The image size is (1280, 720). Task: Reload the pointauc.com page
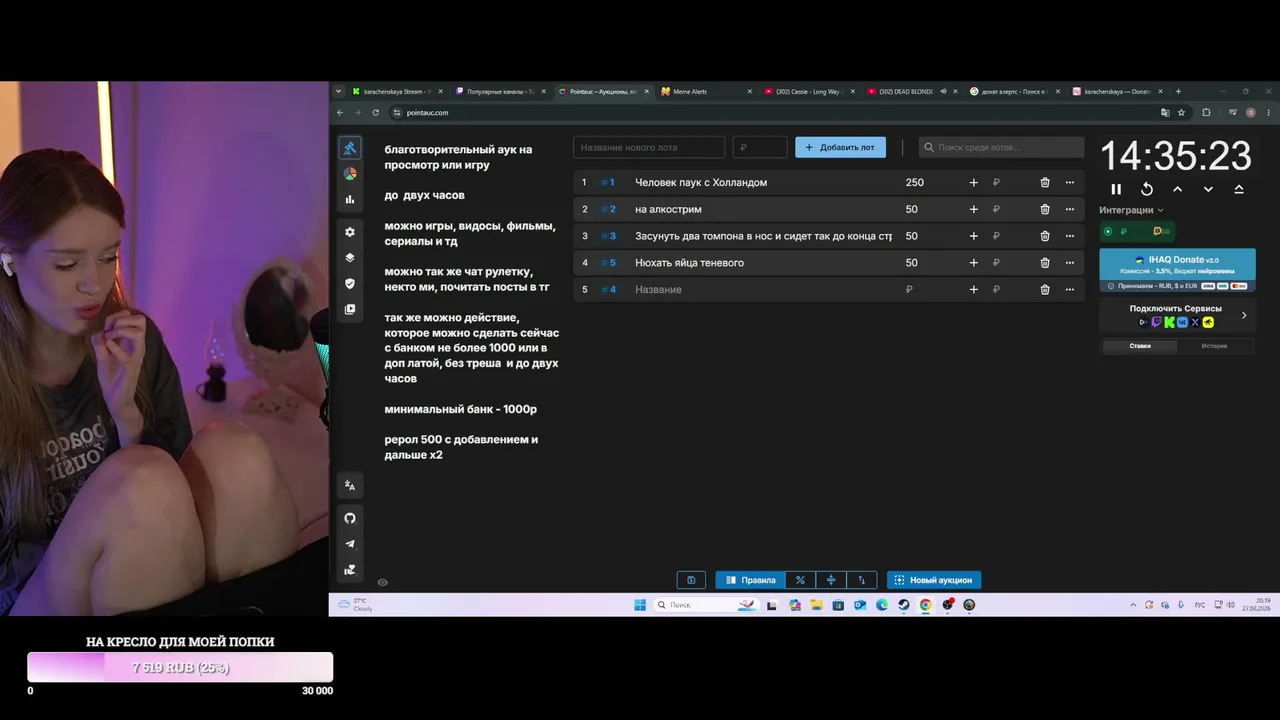[376, 112]
